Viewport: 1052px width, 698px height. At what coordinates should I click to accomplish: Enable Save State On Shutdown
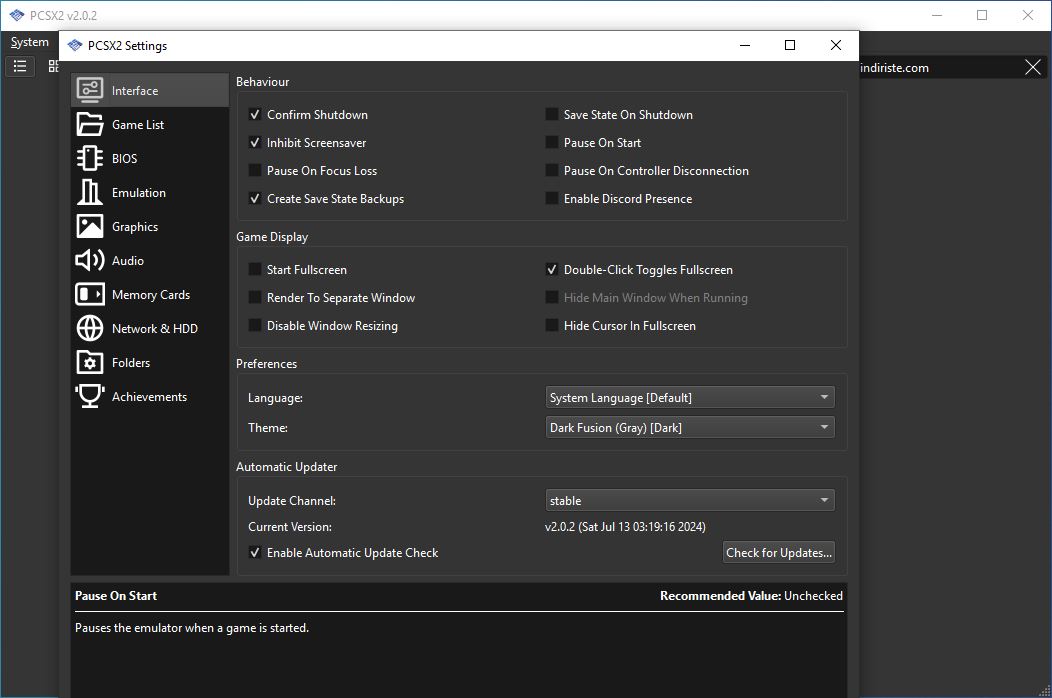point(551,115)
